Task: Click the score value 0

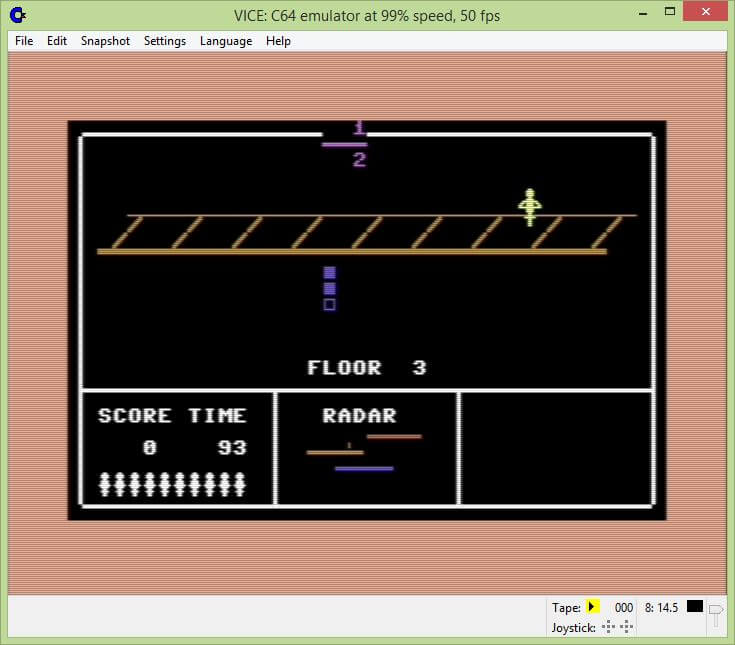Action: coord(150,448)
